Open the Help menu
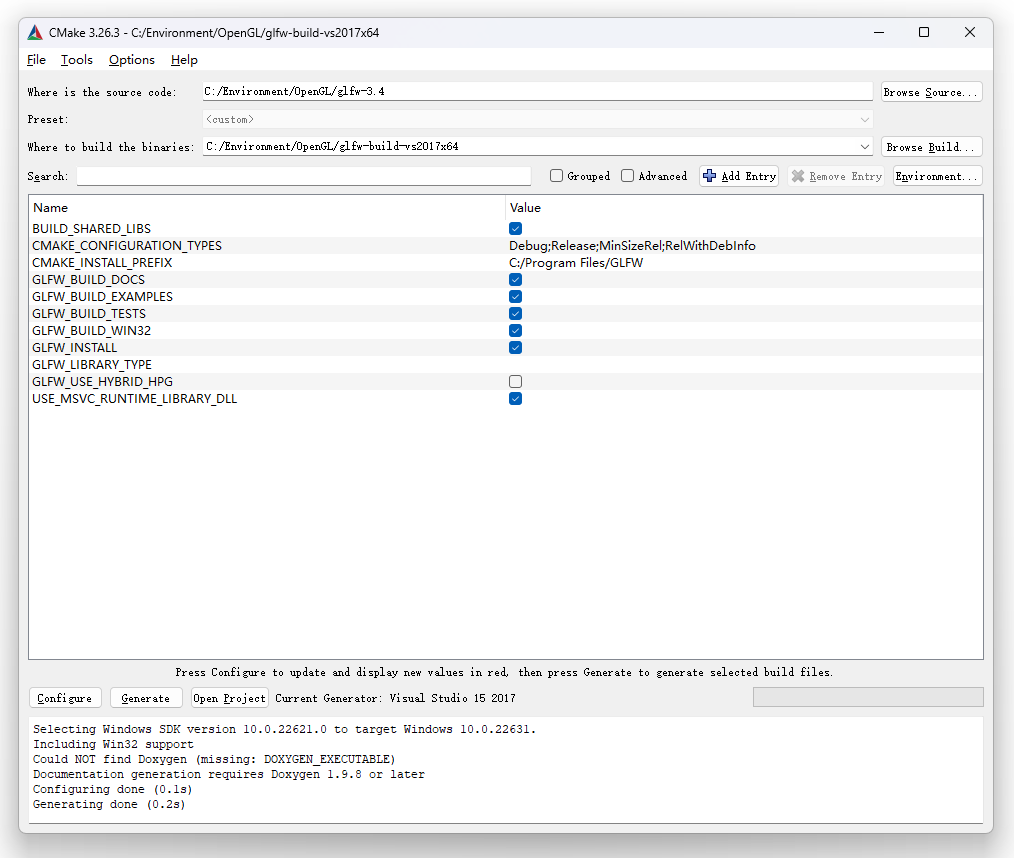 click(x=184, y=59)
